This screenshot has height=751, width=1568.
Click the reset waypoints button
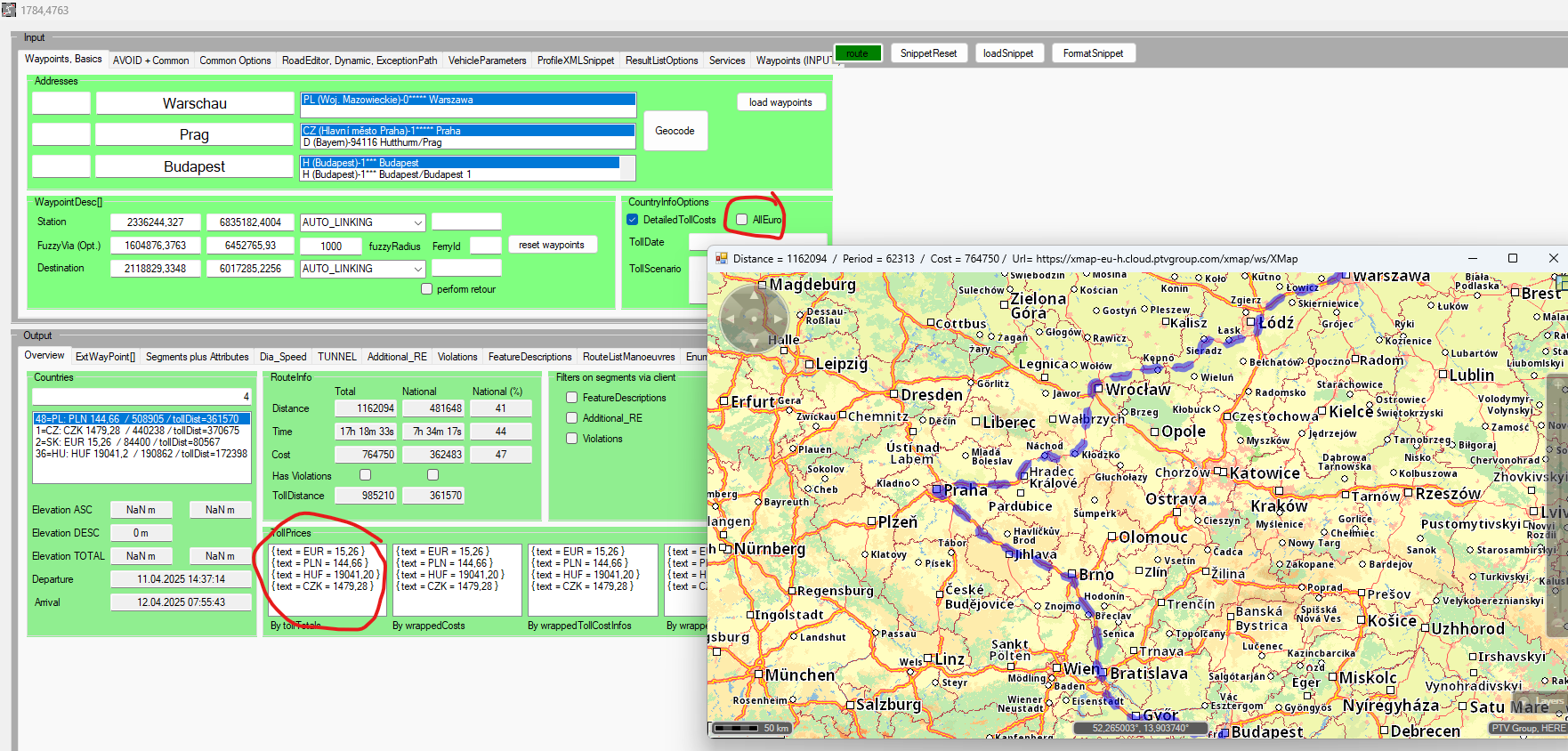[x=552, y=245]
